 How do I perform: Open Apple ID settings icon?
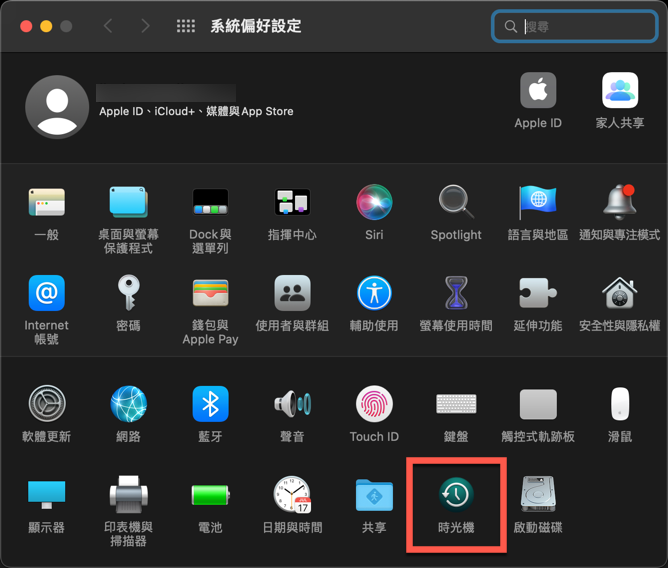(x=538, y=90)
